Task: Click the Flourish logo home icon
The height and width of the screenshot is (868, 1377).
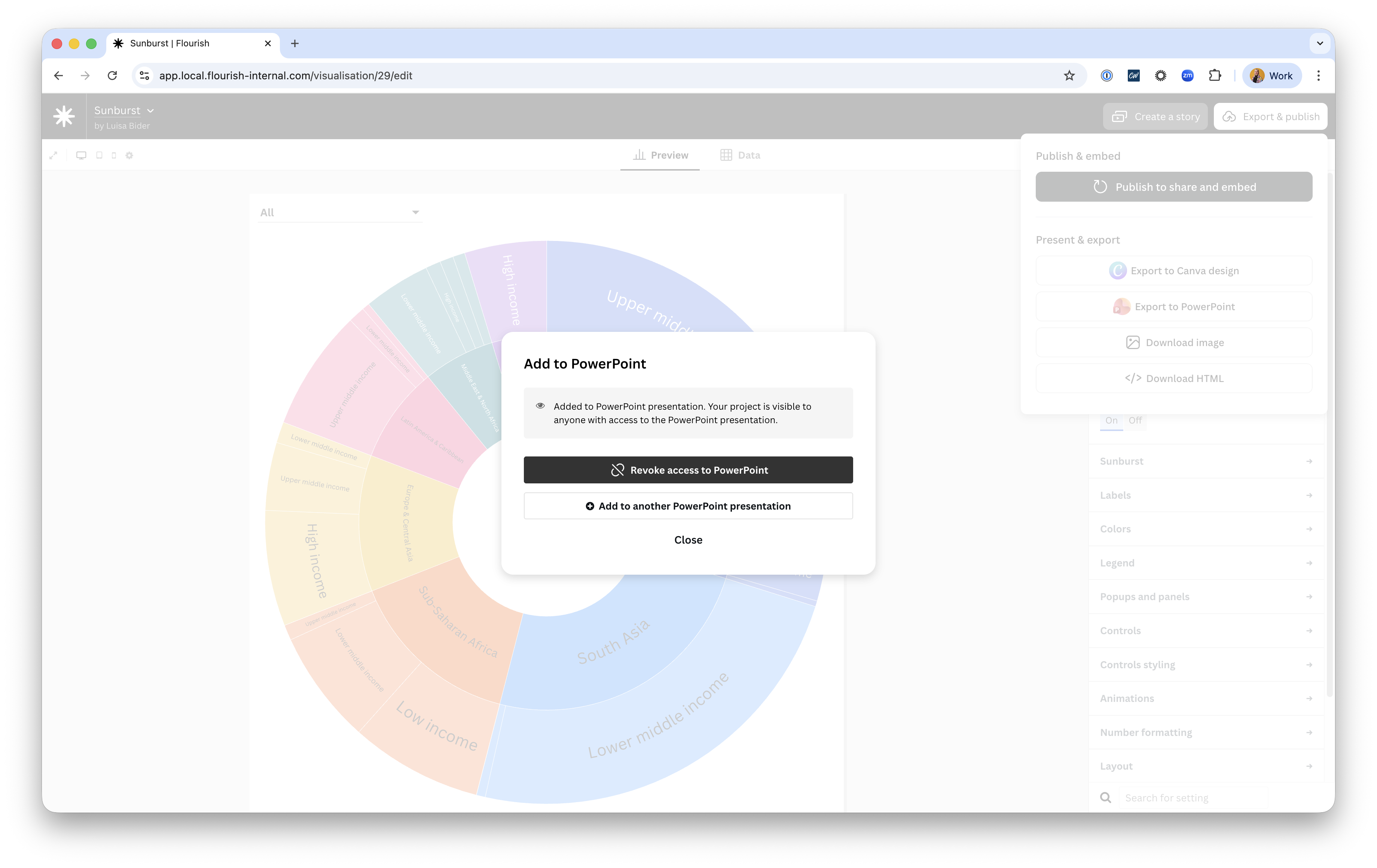Action: click(x=64, y=116)
